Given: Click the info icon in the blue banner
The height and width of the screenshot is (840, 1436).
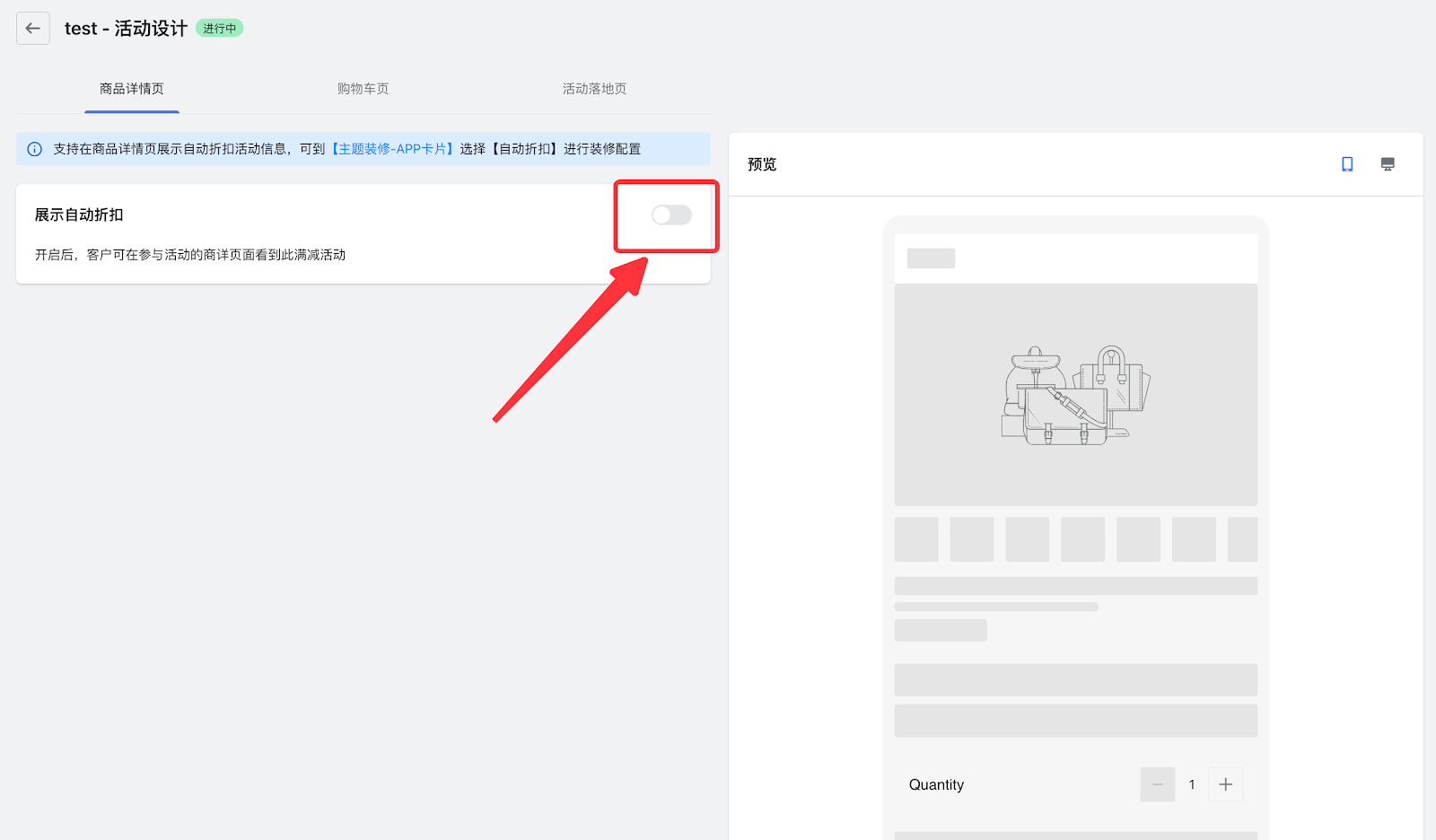Looking at the screenshot, I should pyautogui.click(x=35, y=149).
